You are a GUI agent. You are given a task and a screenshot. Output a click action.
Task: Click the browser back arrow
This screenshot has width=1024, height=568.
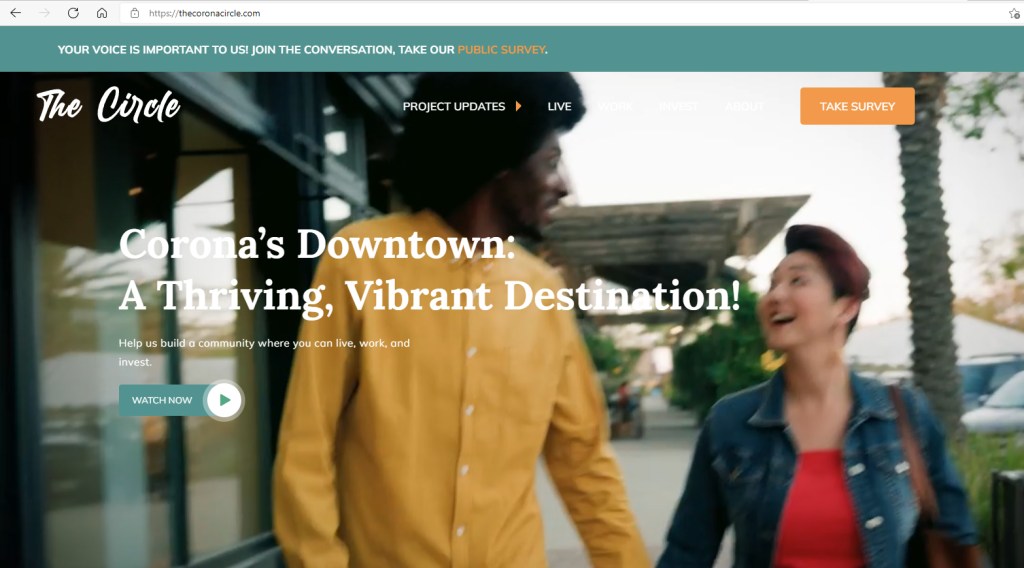click(15, 13)
